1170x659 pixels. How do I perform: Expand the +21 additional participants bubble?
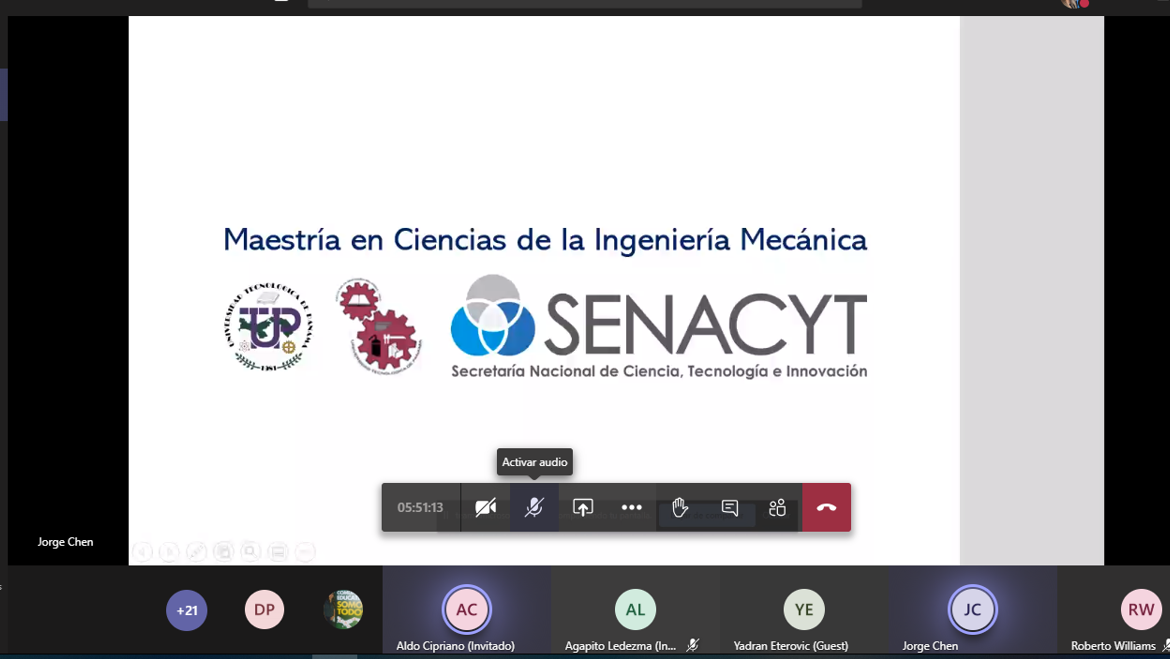(x=187, y=610)
